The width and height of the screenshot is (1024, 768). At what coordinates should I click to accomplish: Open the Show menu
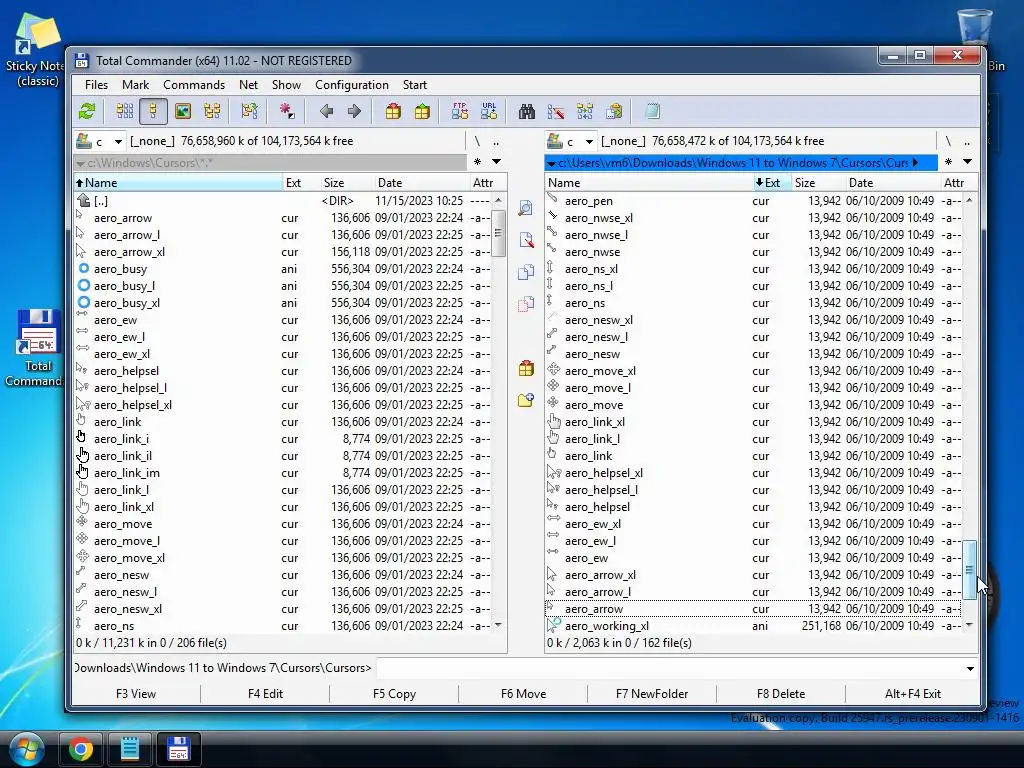pyautogui.click(x=286, y=85)
